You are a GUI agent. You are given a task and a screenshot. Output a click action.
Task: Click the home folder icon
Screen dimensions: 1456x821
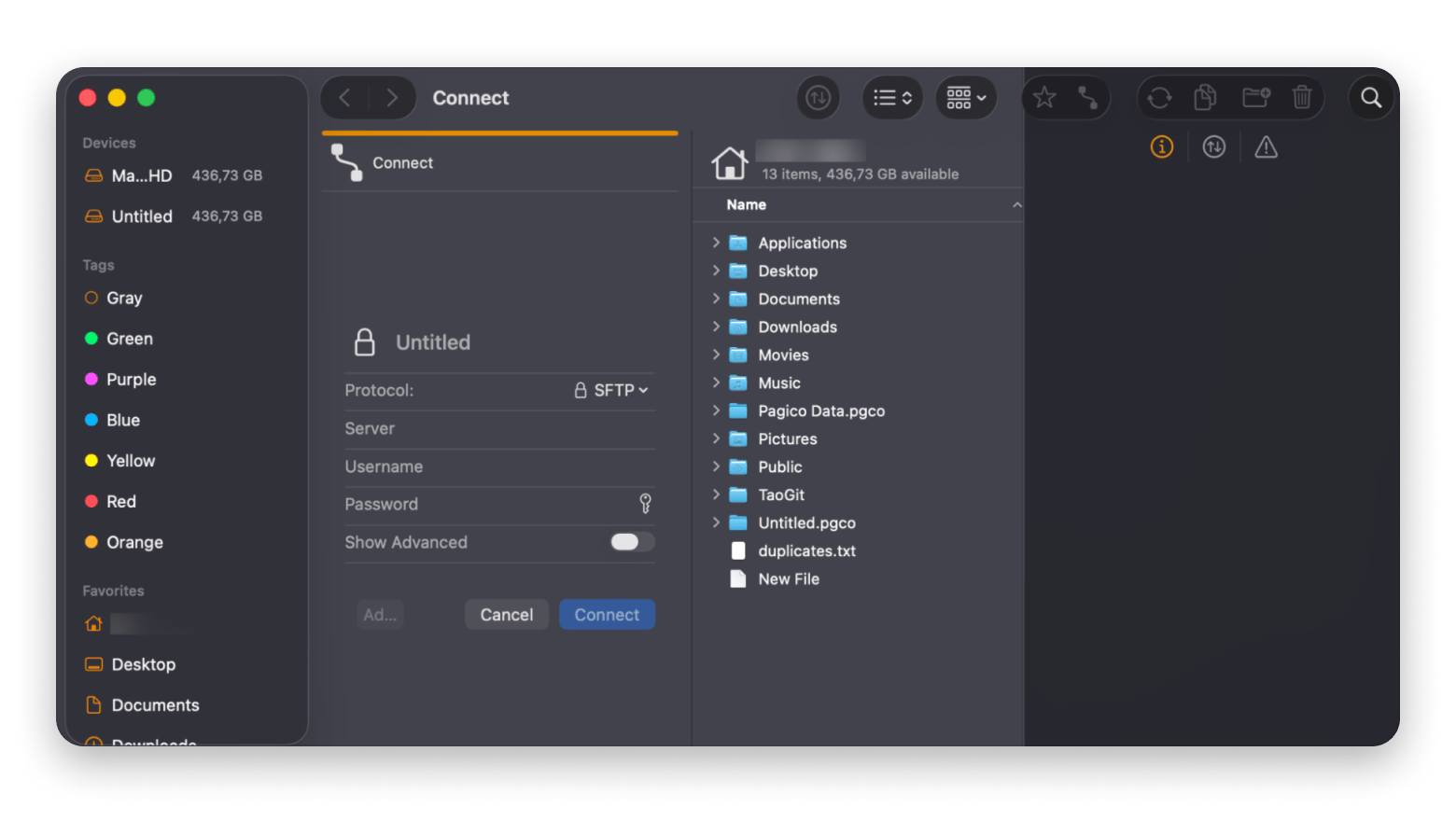click(x=730, y=163)
